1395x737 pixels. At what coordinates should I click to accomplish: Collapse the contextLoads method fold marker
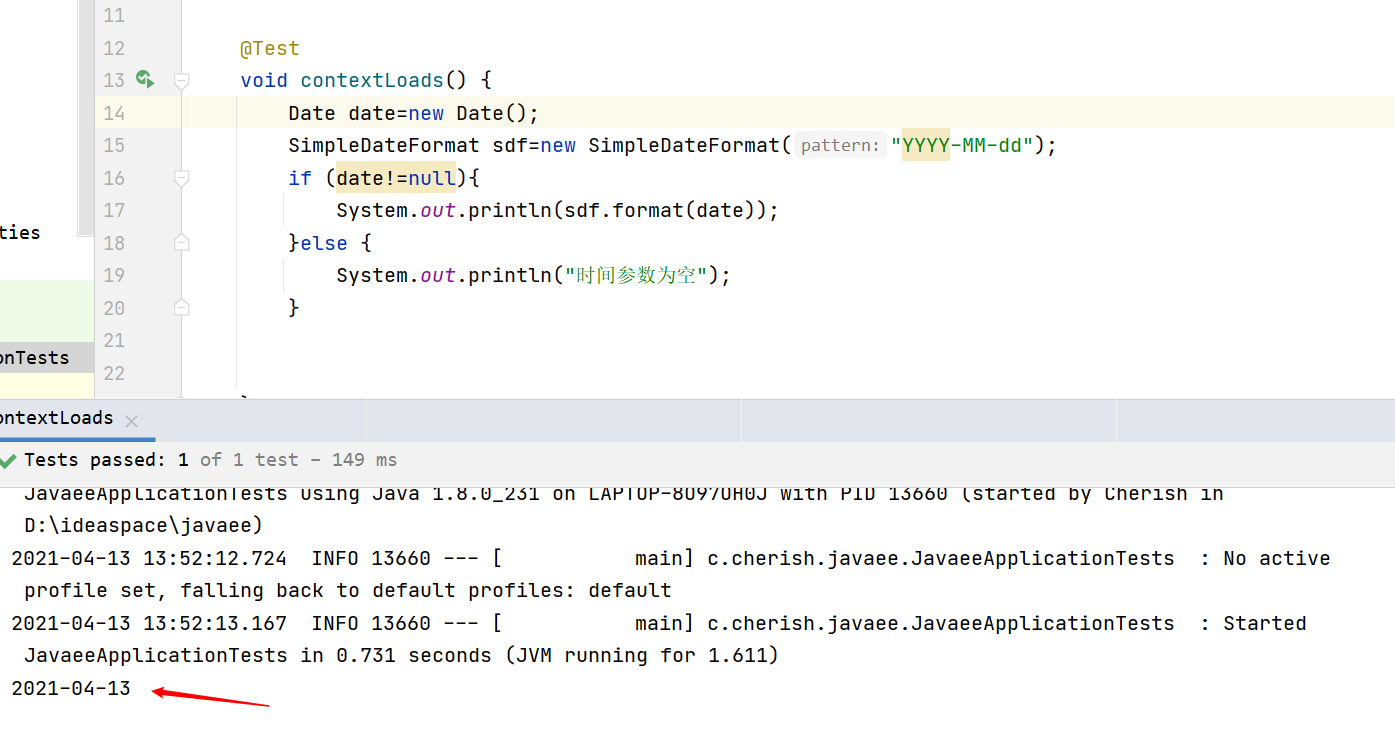(181, 80)
